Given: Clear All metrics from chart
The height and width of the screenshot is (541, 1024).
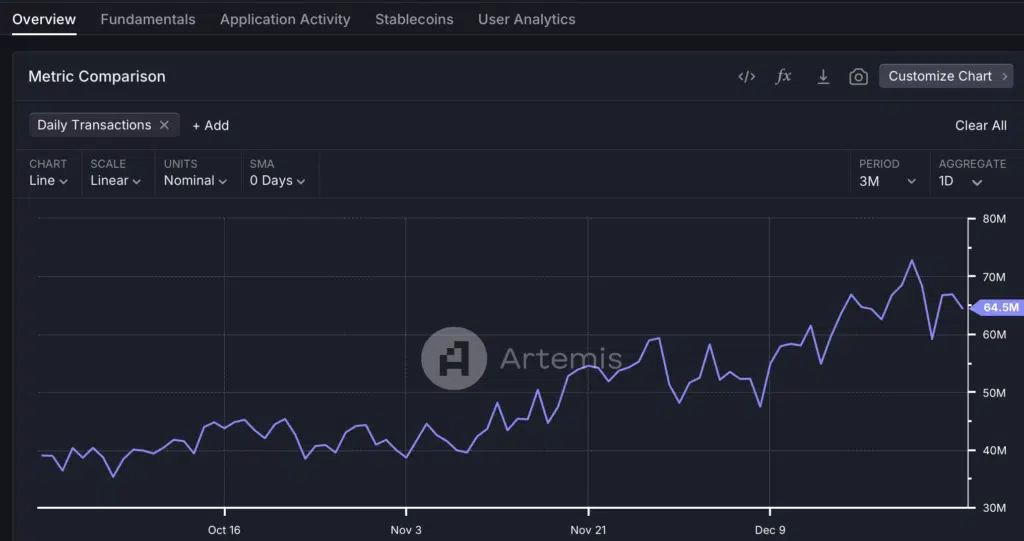Looking at the screenshot, I should click(x=980, y=125).
